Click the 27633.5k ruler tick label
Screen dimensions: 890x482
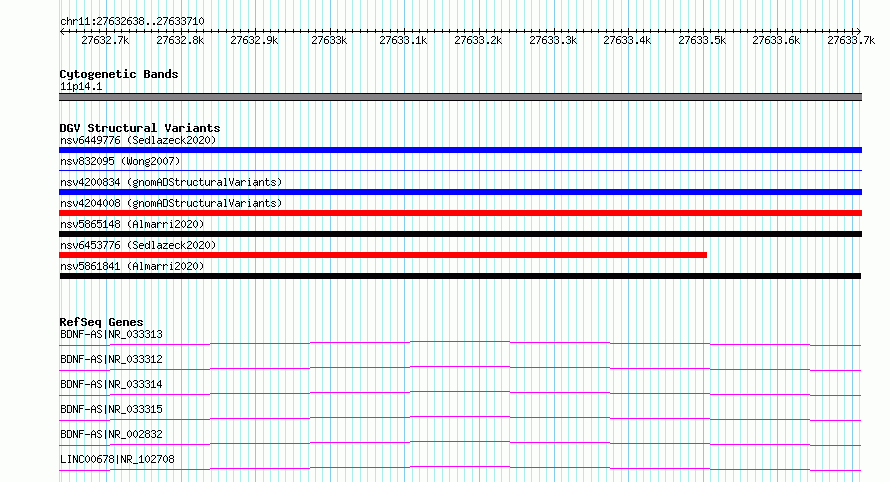click(x=702, y=40)
